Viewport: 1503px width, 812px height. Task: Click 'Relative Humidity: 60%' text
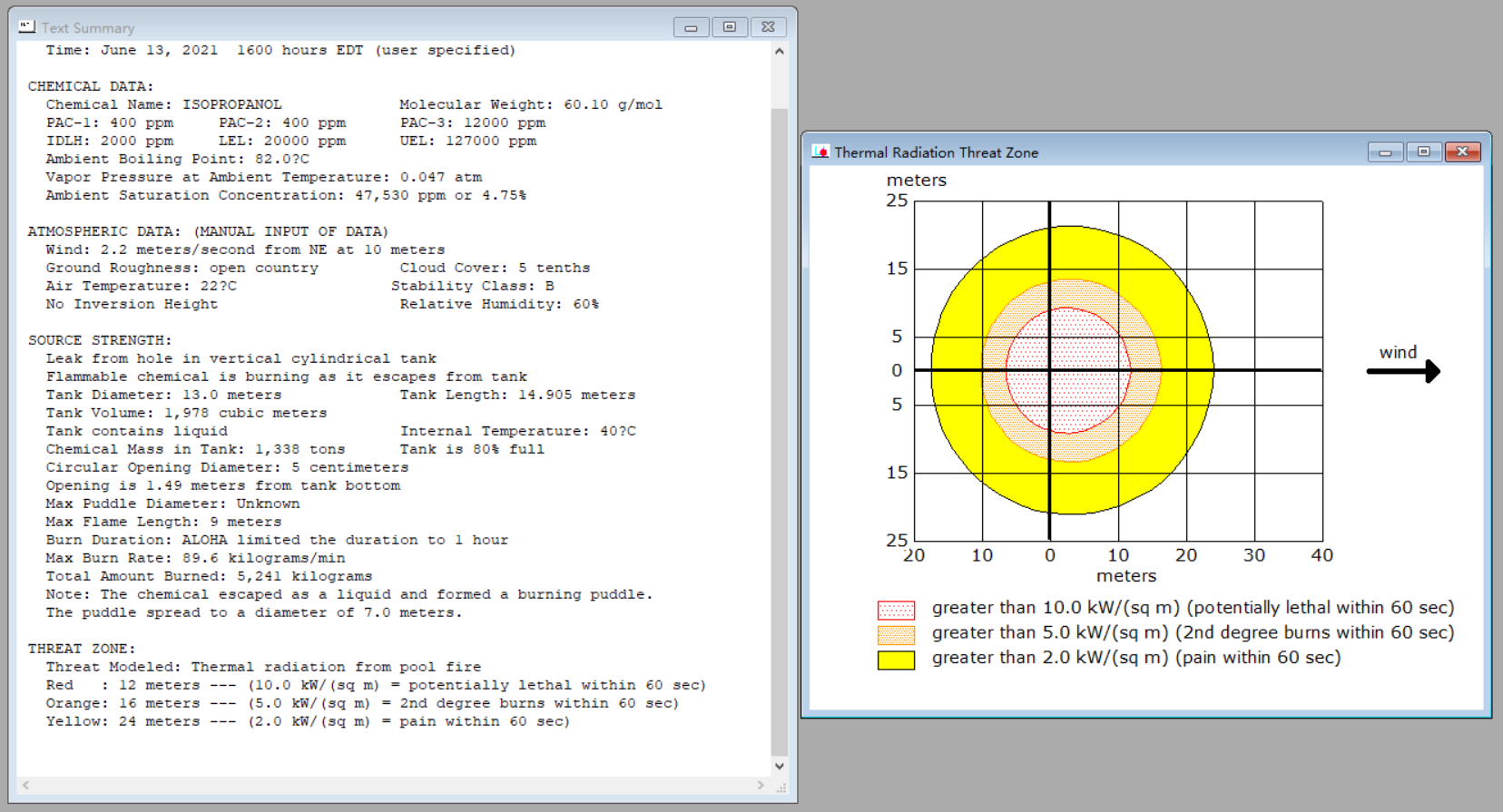point(499,304)
